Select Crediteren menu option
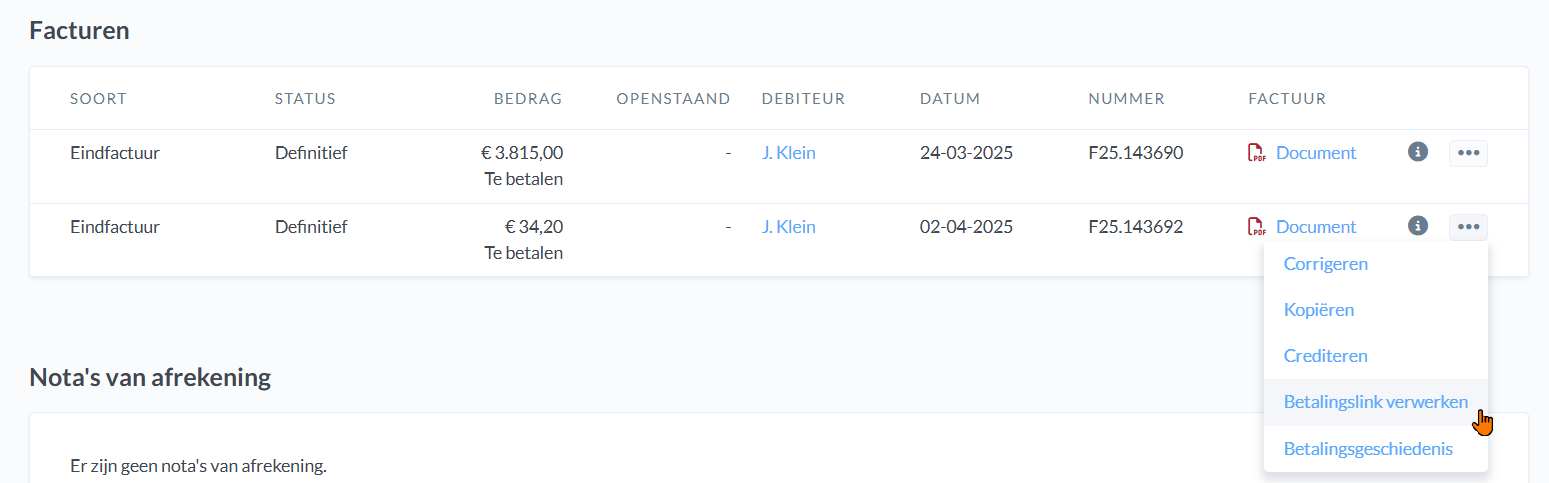 click(x=1326, y=356)
